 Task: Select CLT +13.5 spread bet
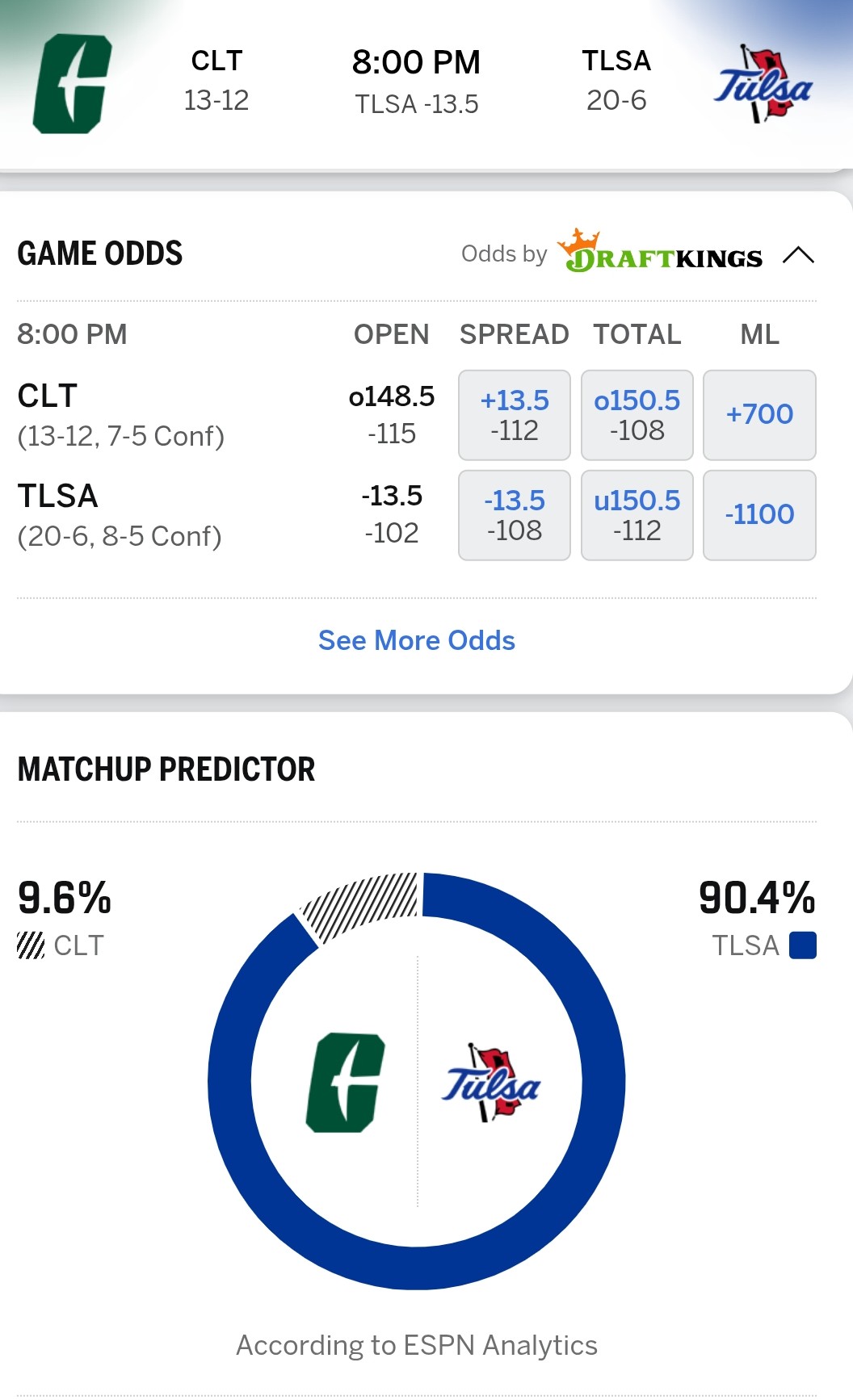515,415
